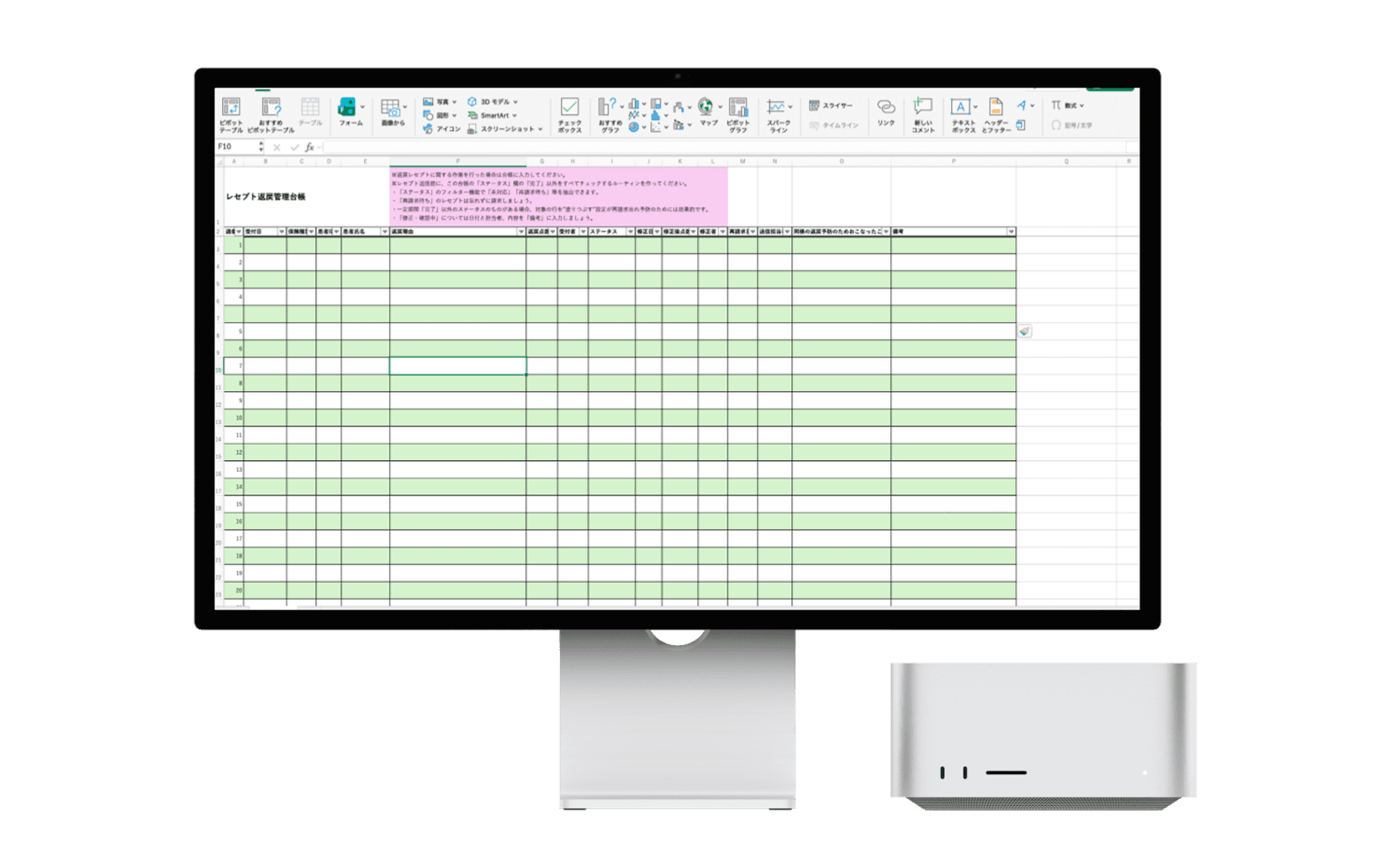Click the PivotTable (ピボットテーブル) icon

(231, 113)
